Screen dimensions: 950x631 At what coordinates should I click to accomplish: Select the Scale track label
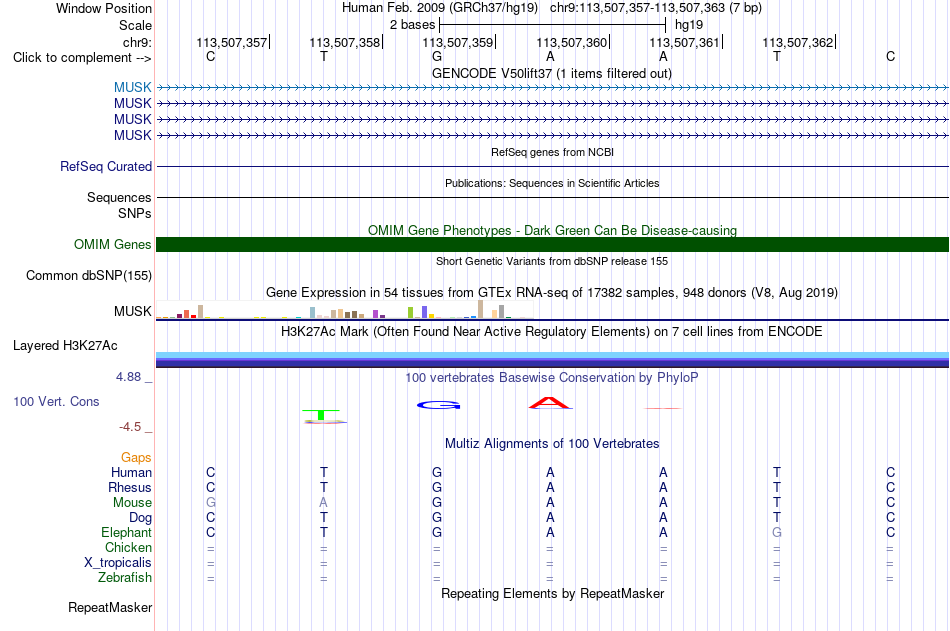point(135,25)
